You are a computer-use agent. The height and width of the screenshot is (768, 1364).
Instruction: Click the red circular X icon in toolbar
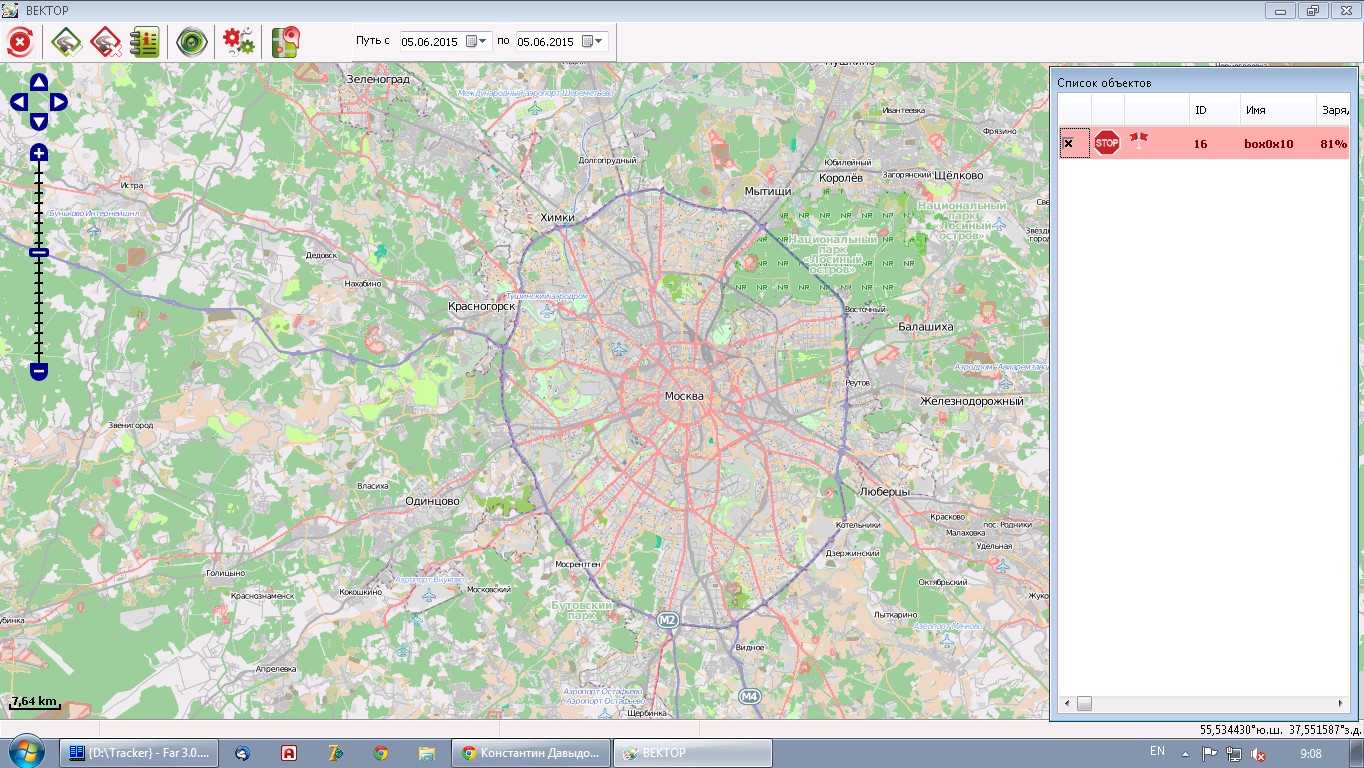(21, 42)
